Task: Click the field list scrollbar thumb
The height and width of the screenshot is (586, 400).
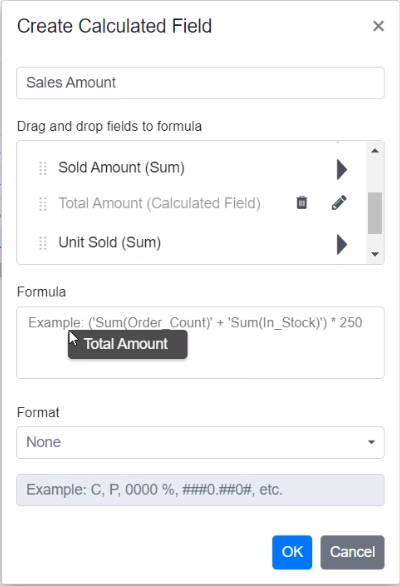Action: pyautogui.click(x=375, y=213)
